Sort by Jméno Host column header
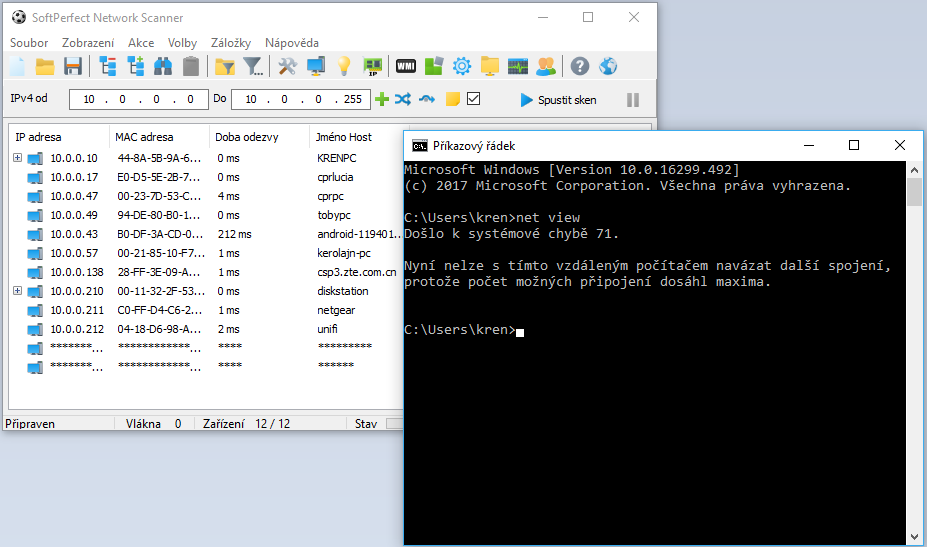927x547 pixels. point(357,137)
